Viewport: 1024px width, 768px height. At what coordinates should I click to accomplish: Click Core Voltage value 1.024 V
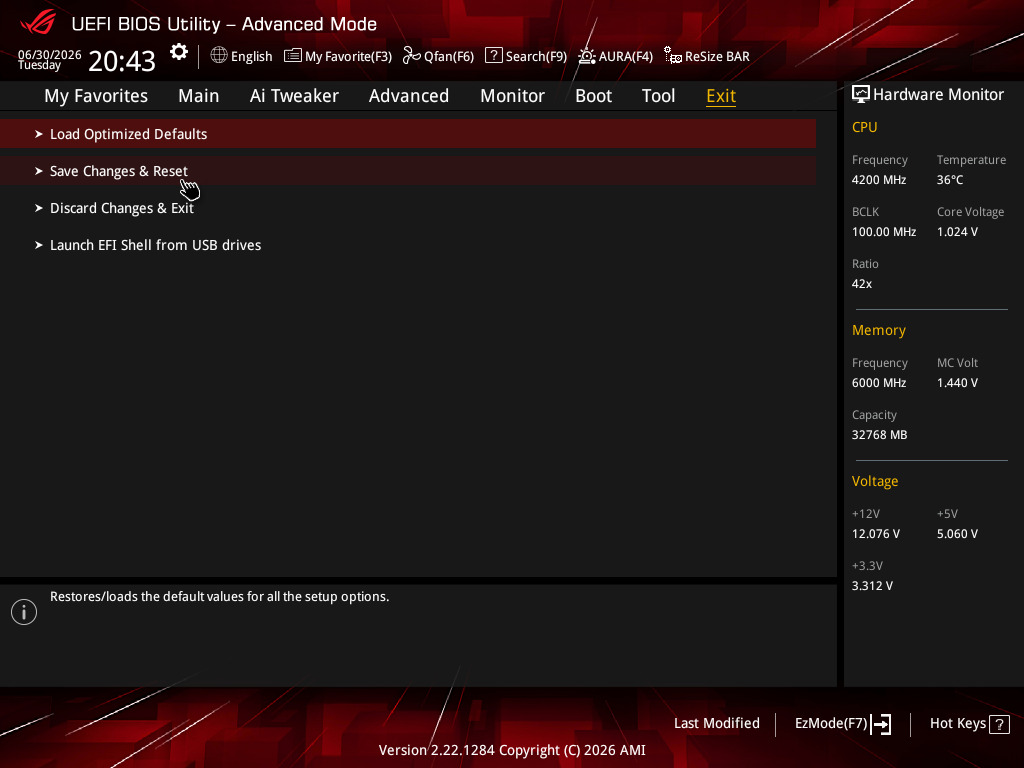pos(957,232)
